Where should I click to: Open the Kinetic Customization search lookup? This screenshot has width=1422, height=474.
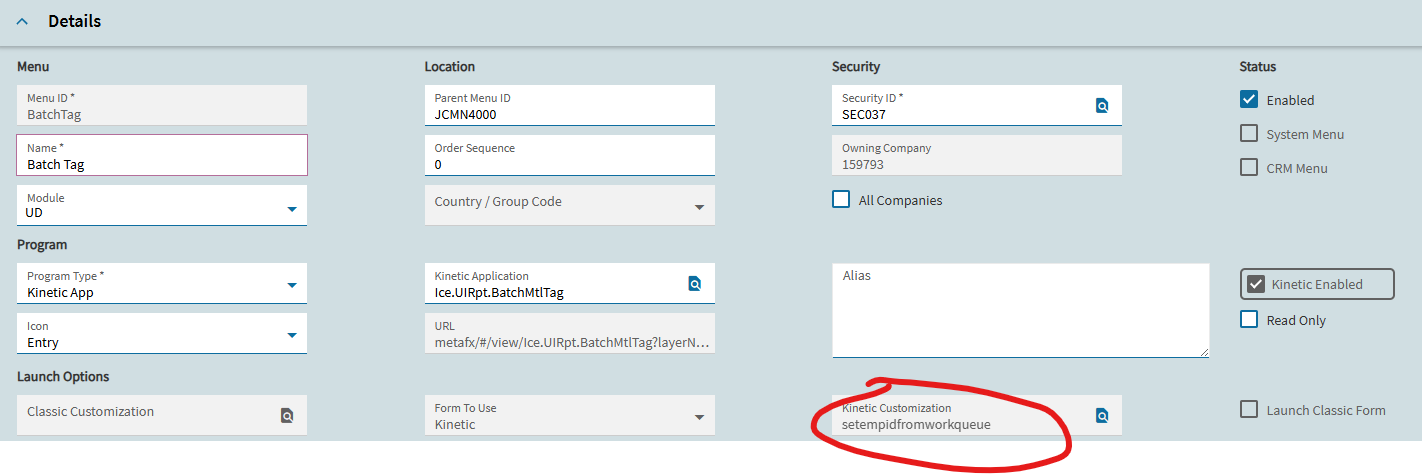pyautogui.click(x=1102, y=415)
